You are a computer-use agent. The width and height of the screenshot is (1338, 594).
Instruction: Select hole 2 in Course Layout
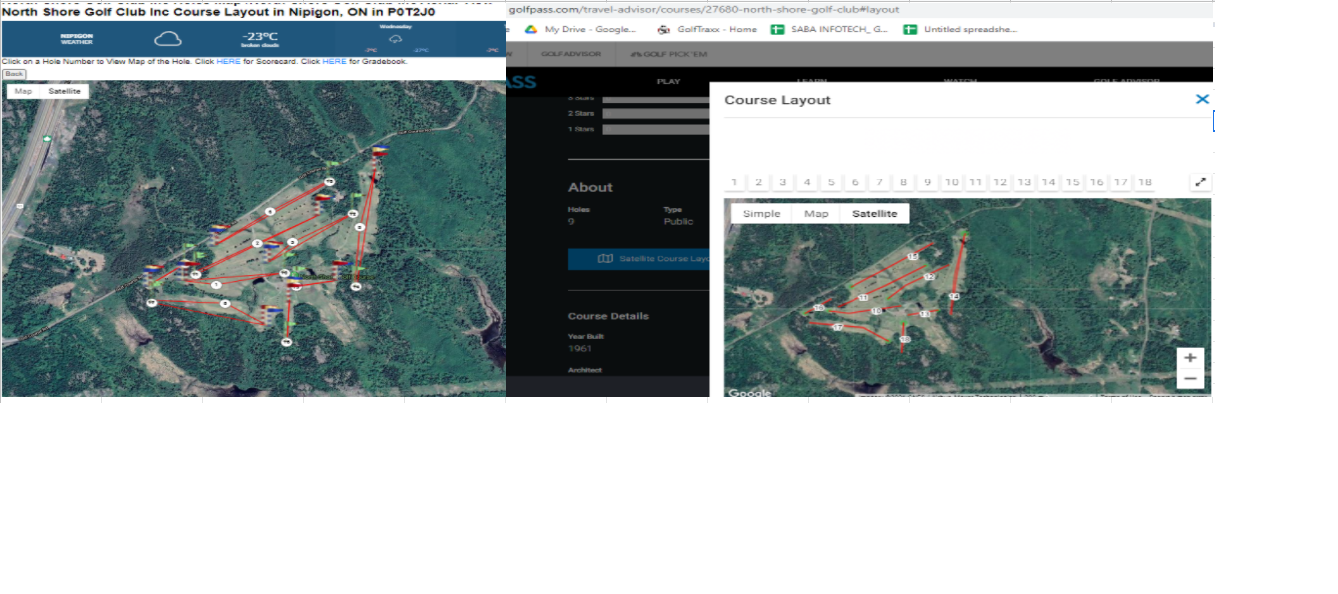(758, 182)
